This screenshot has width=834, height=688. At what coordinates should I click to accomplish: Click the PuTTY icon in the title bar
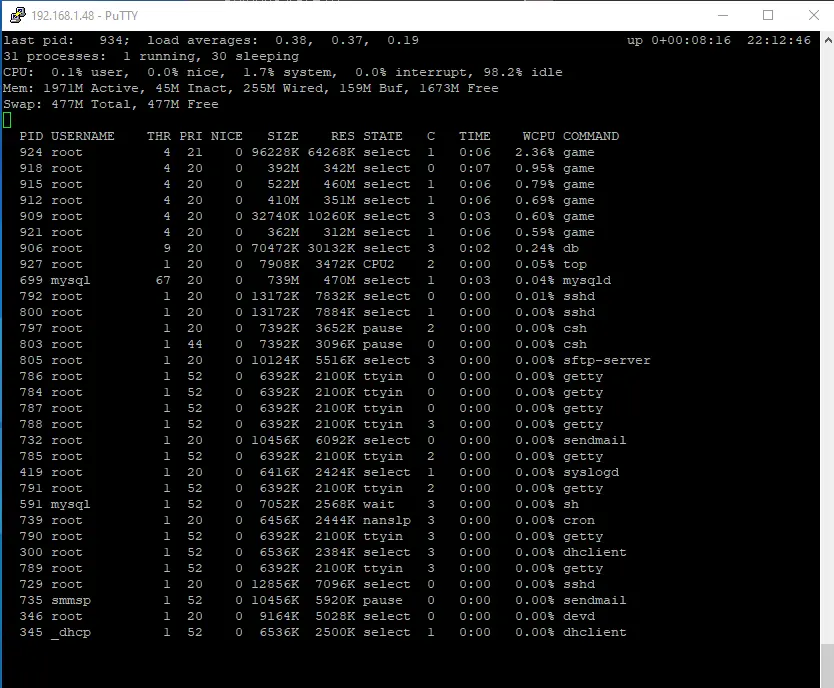point(16,16)
